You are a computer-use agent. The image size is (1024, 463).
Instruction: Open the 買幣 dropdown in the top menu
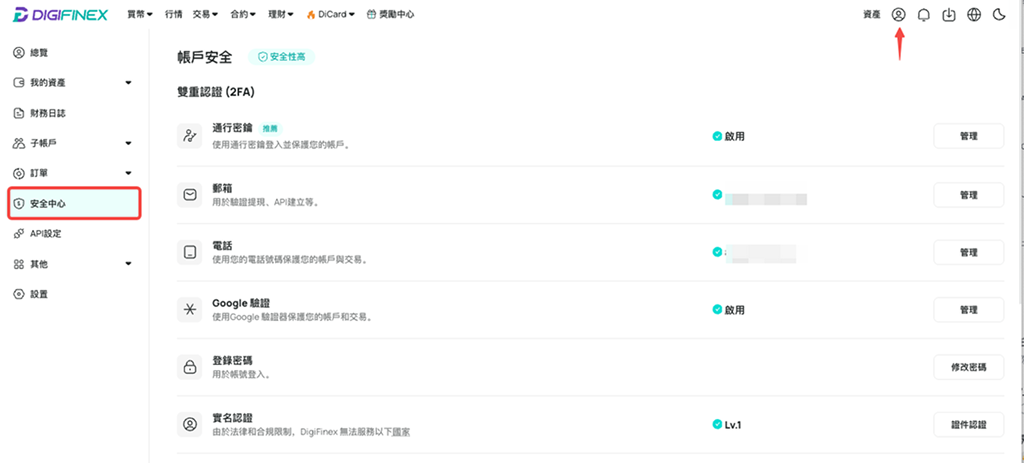pos(140,14)
